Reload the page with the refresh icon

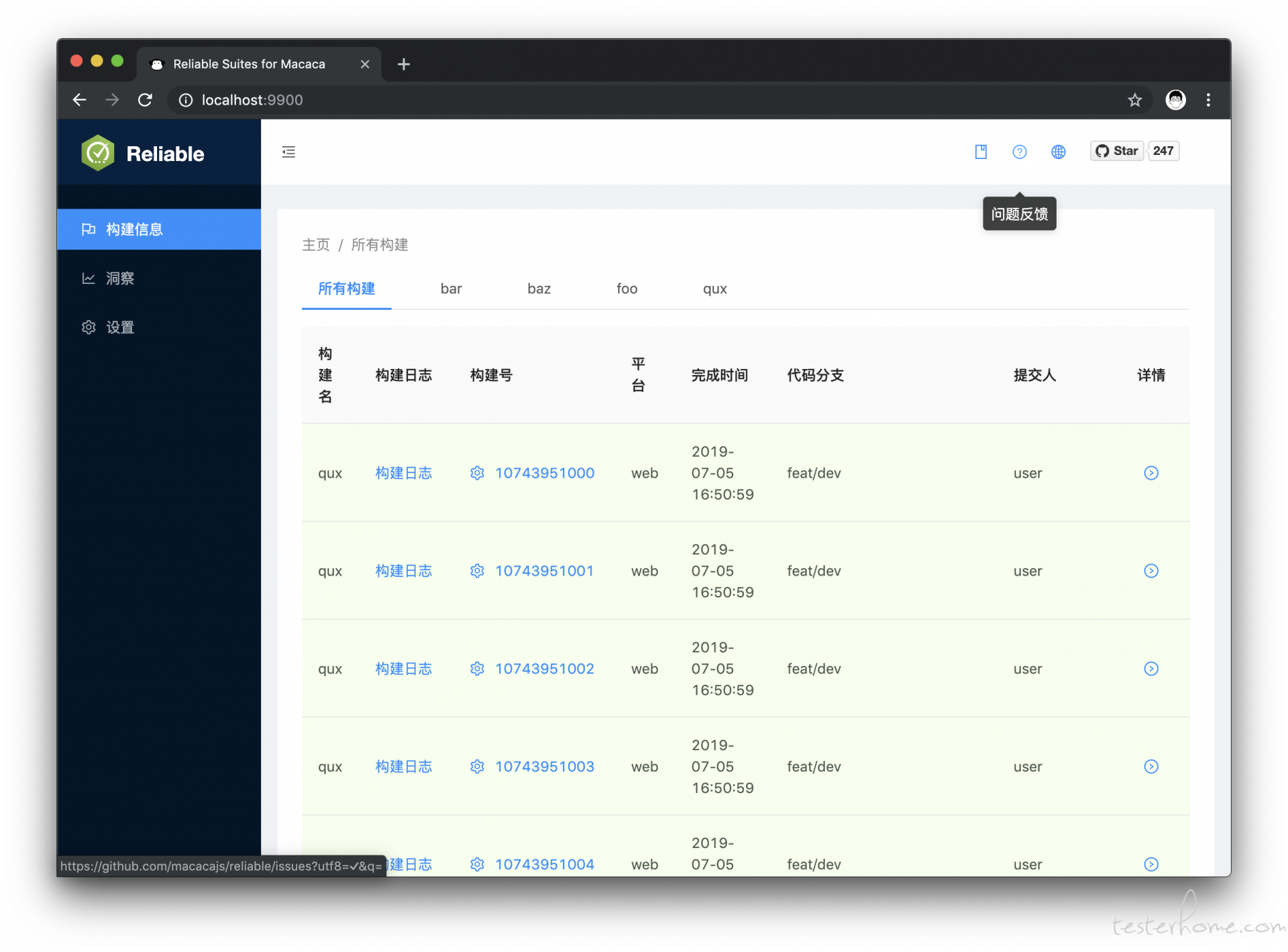(x=145, y=100)
